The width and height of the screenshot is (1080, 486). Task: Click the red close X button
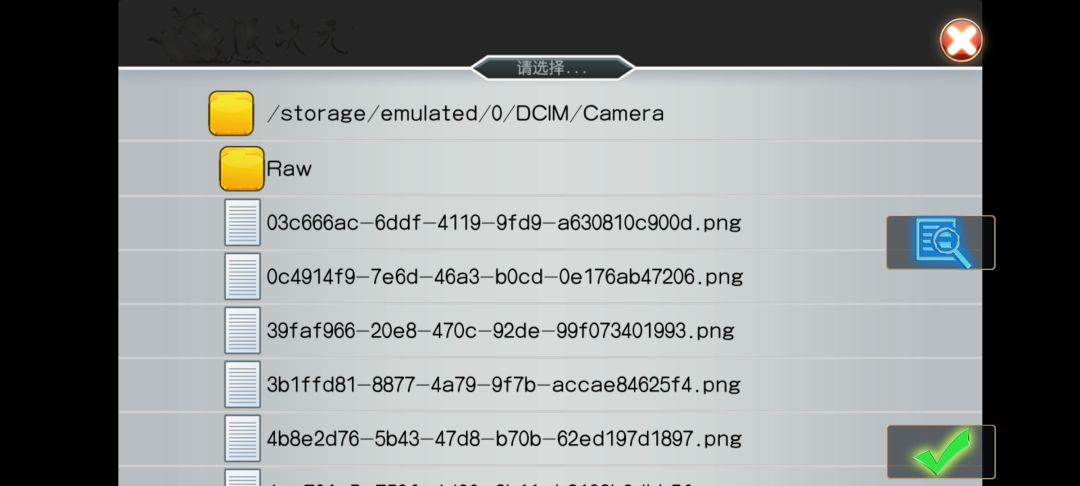[x=961, y=40]
